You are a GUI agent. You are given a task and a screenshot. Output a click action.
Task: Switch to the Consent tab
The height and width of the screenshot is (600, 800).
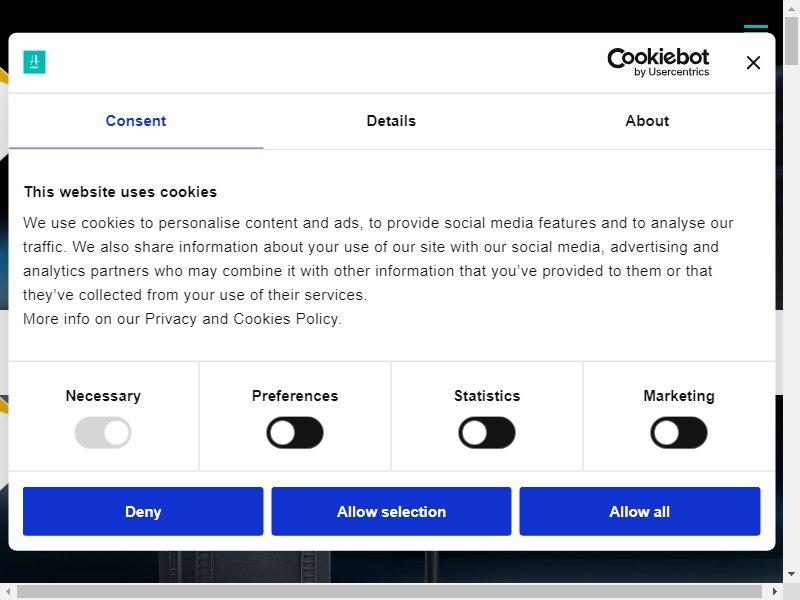[136, 121]
